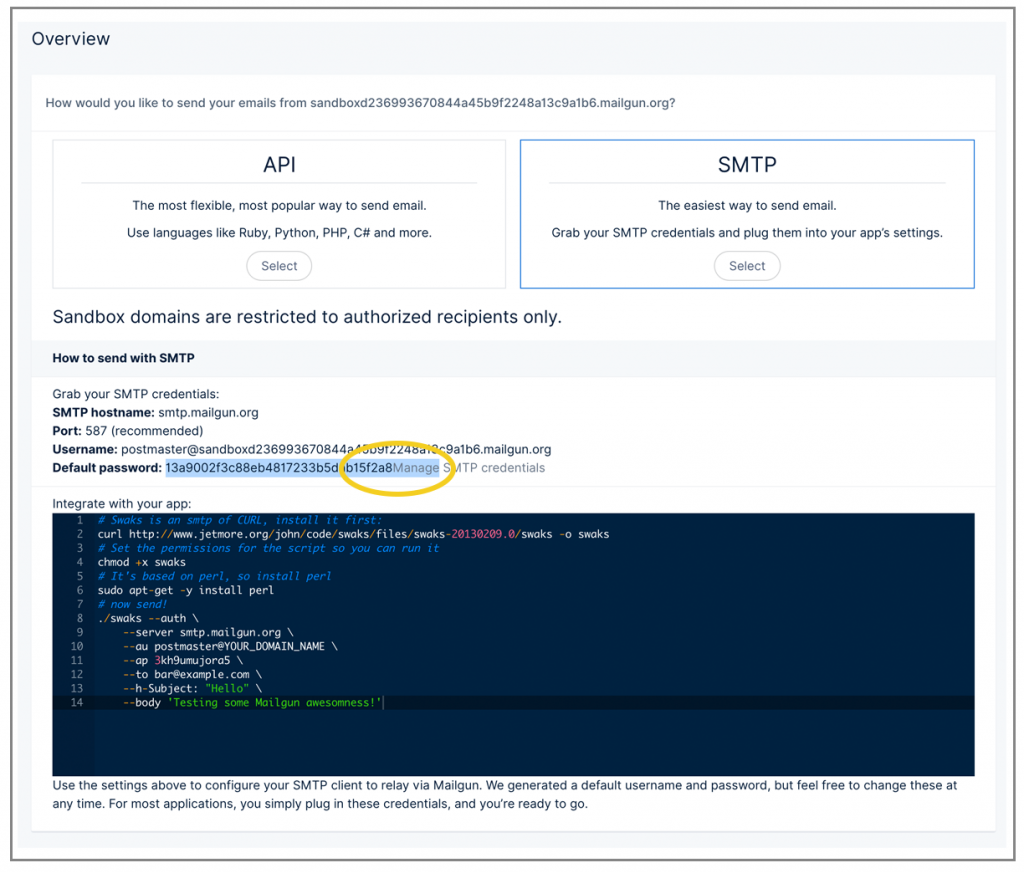
Task: Click Select under the API option
Action: tap(278, 266)
